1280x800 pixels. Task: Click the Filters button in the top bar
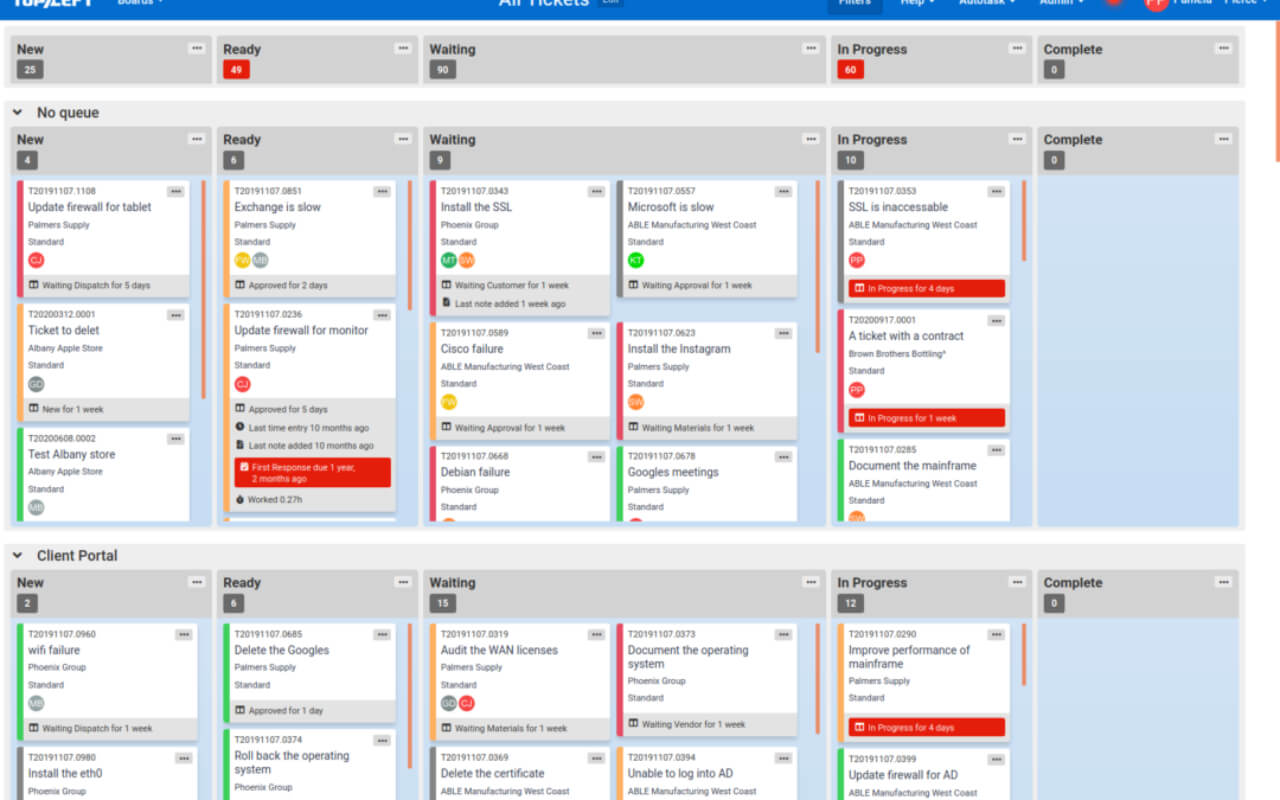point(854,3)
